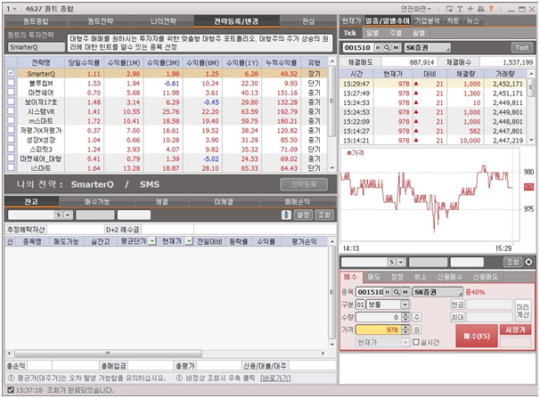Image resolution: width=540 pixels, height=398 pixels.
Task: Click the magnifier search icon beside top 001510 code
Action: click(387, 48)
